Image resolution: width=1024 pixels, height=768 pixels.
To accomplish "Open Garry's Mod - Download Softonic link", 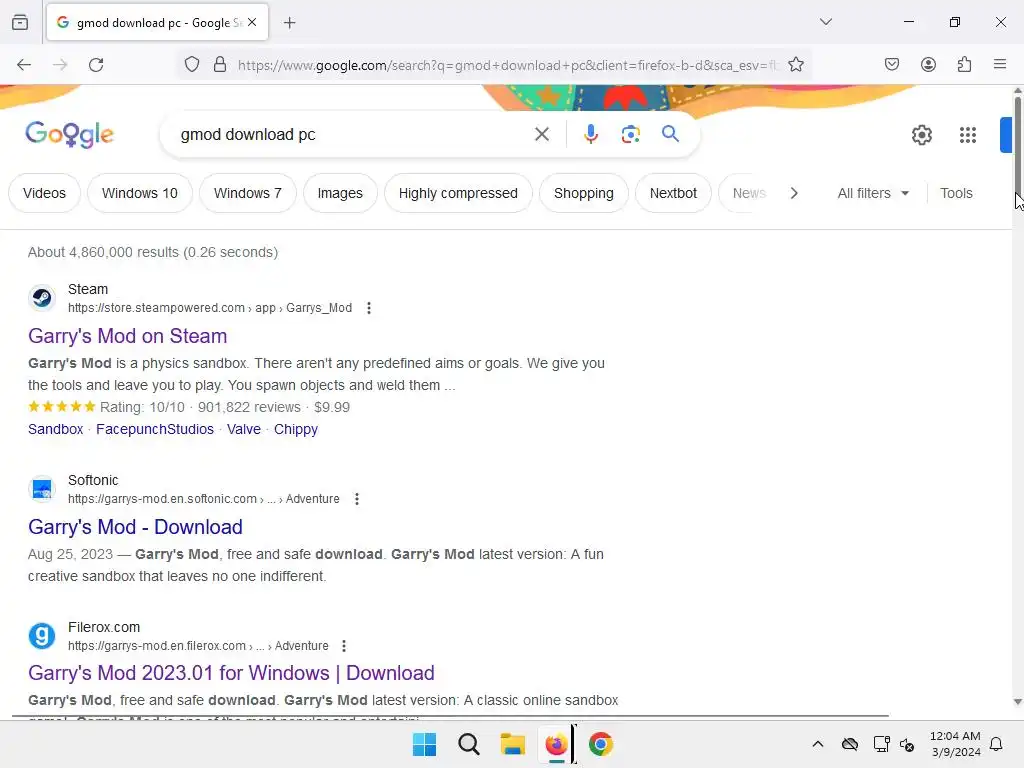I will pos(135,527).
